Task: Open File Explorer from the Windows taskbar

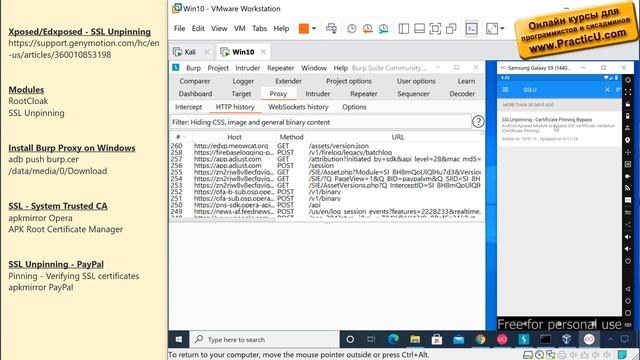Action: point(415,339)
